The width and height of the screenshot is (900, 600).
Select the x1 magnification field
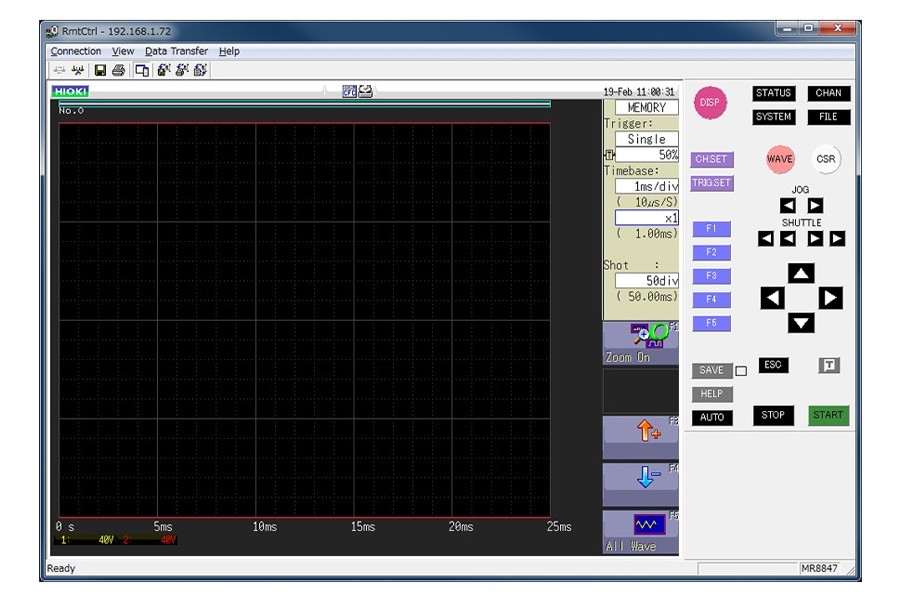(646, 218)
